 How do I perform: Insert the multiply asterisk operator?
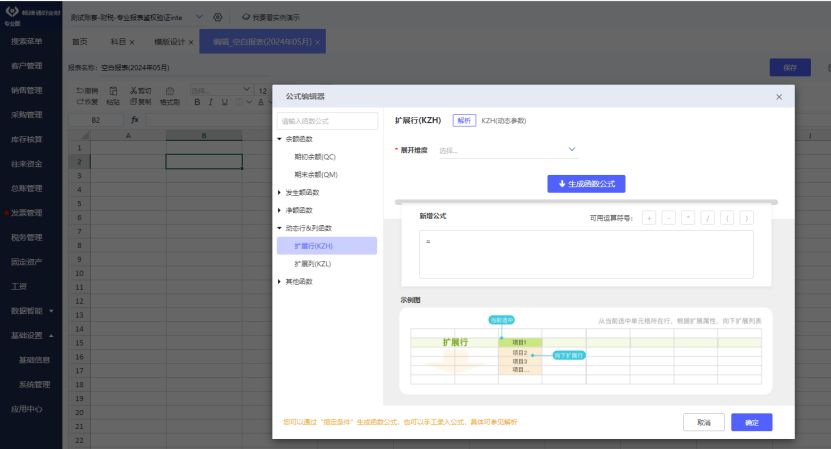[688, 218]
